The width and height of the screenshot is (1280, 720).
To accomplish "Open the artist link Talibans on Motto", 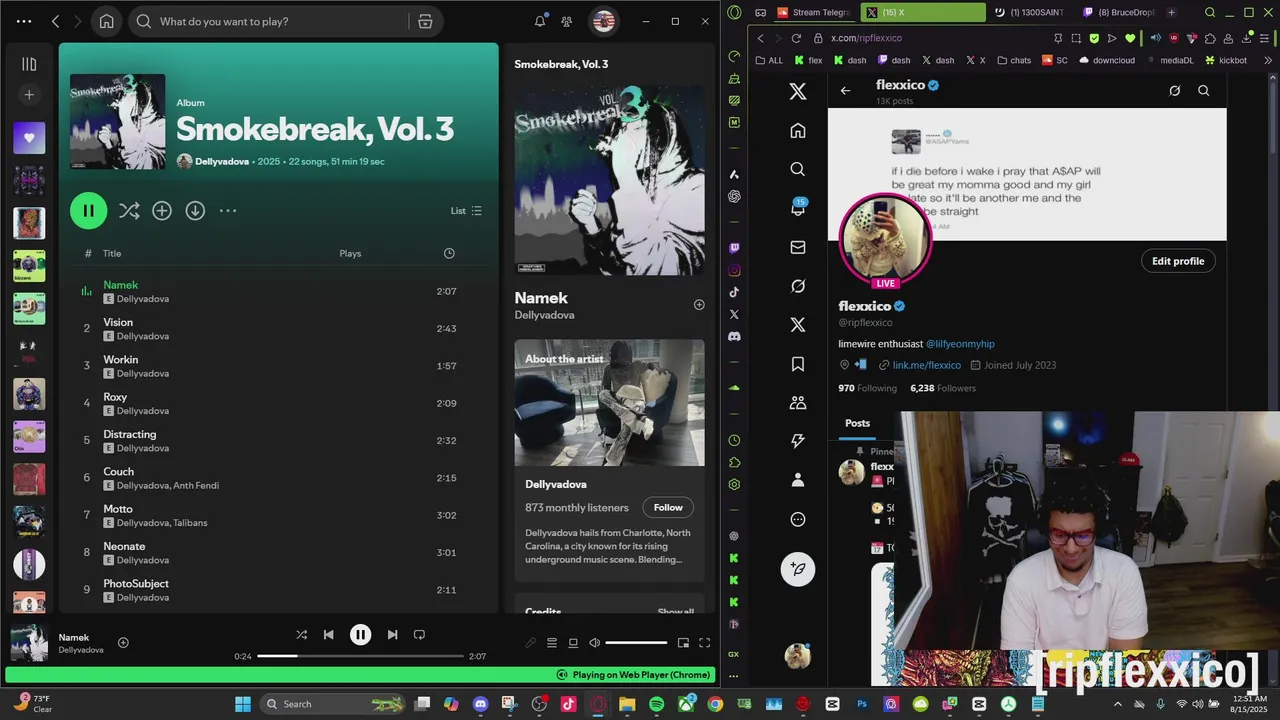I will (x=190, y=523).
